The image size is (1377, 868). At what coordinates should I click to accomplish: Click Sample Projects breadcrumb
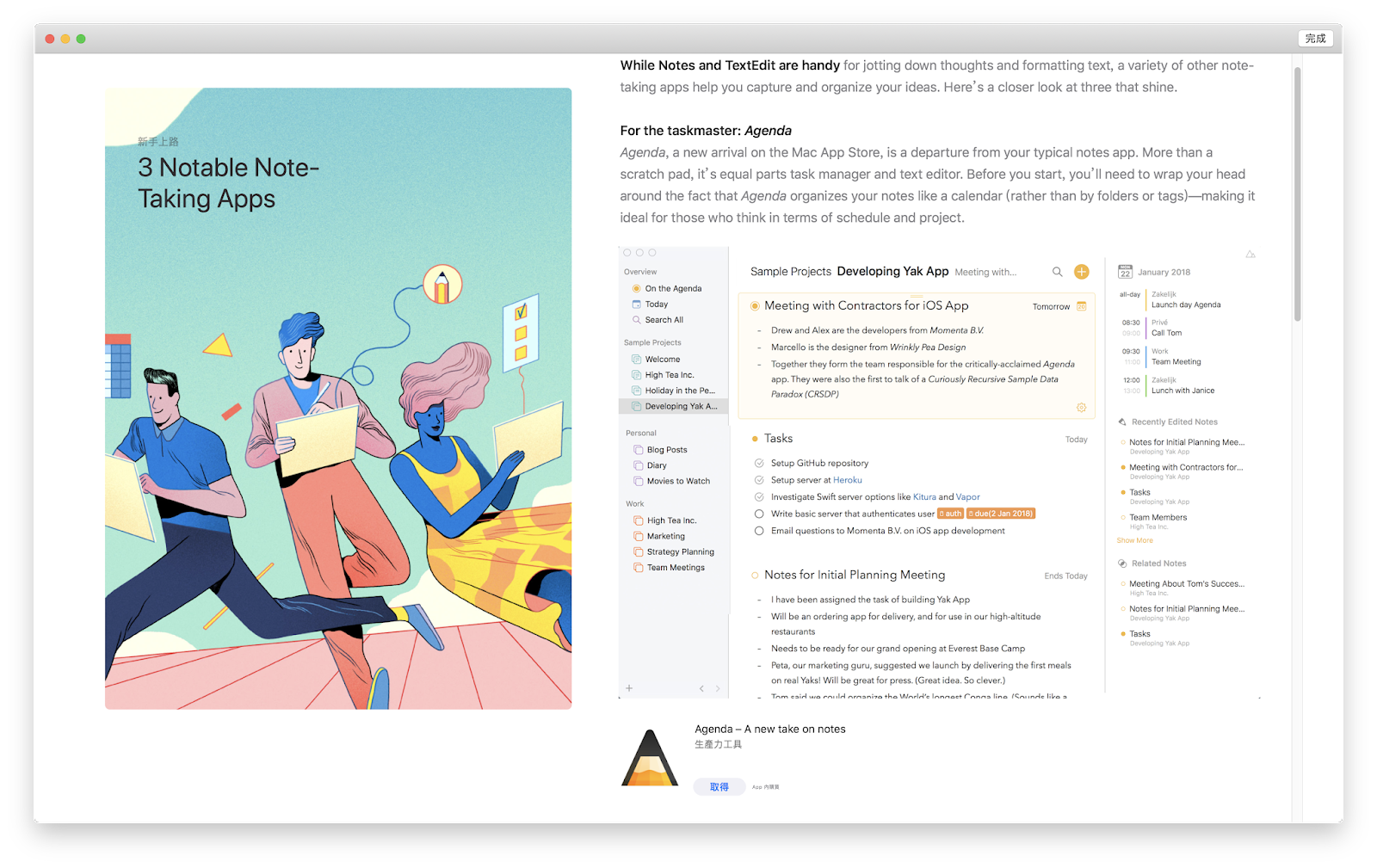point(791,272)
